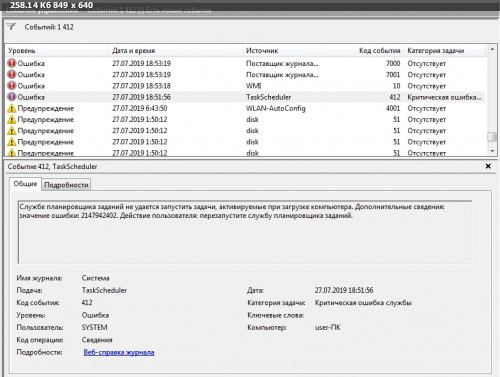Click event code 7001 cell

(x=393, y=75)
